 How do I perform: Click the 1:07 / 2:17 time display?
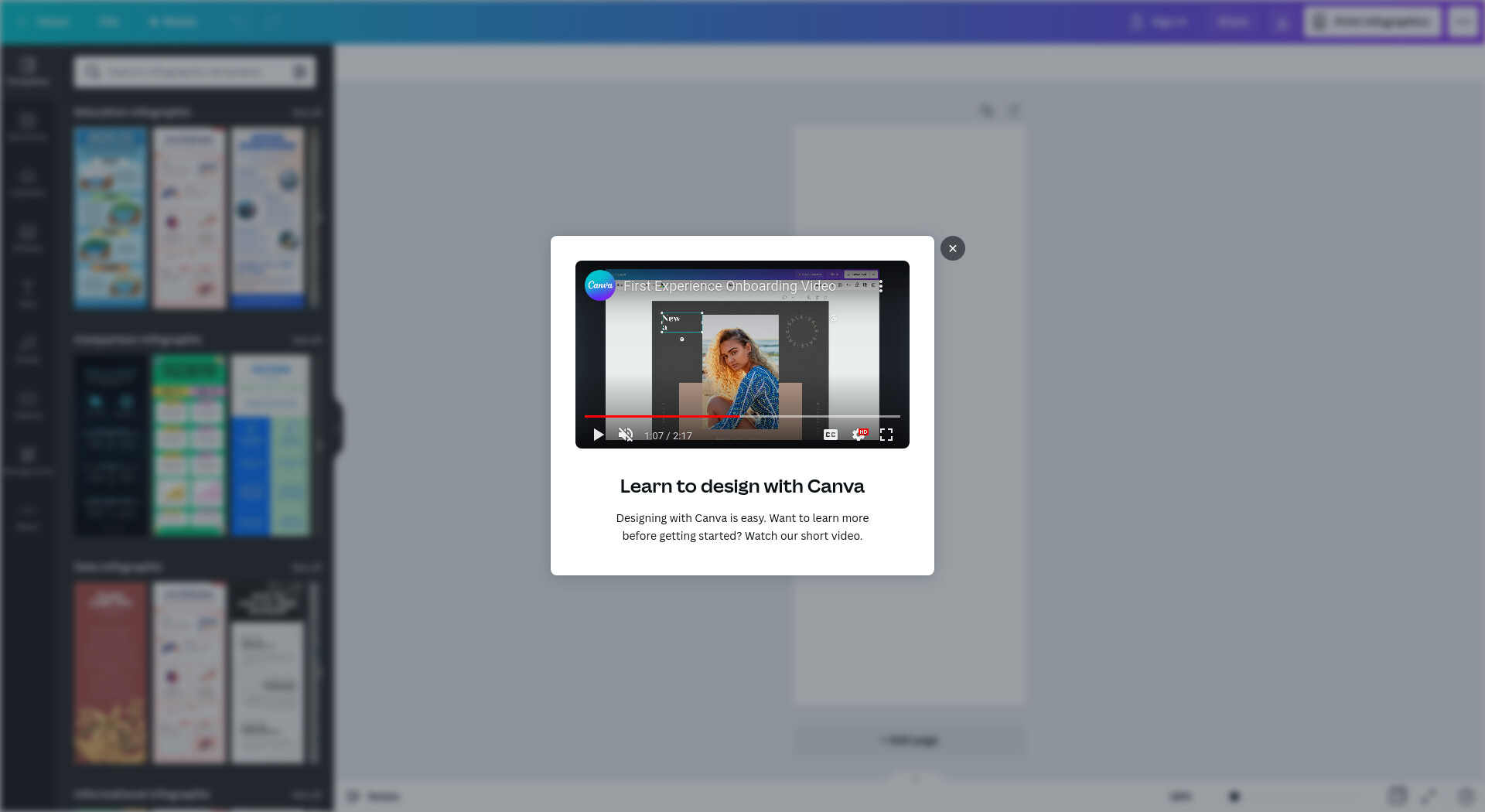668,435
